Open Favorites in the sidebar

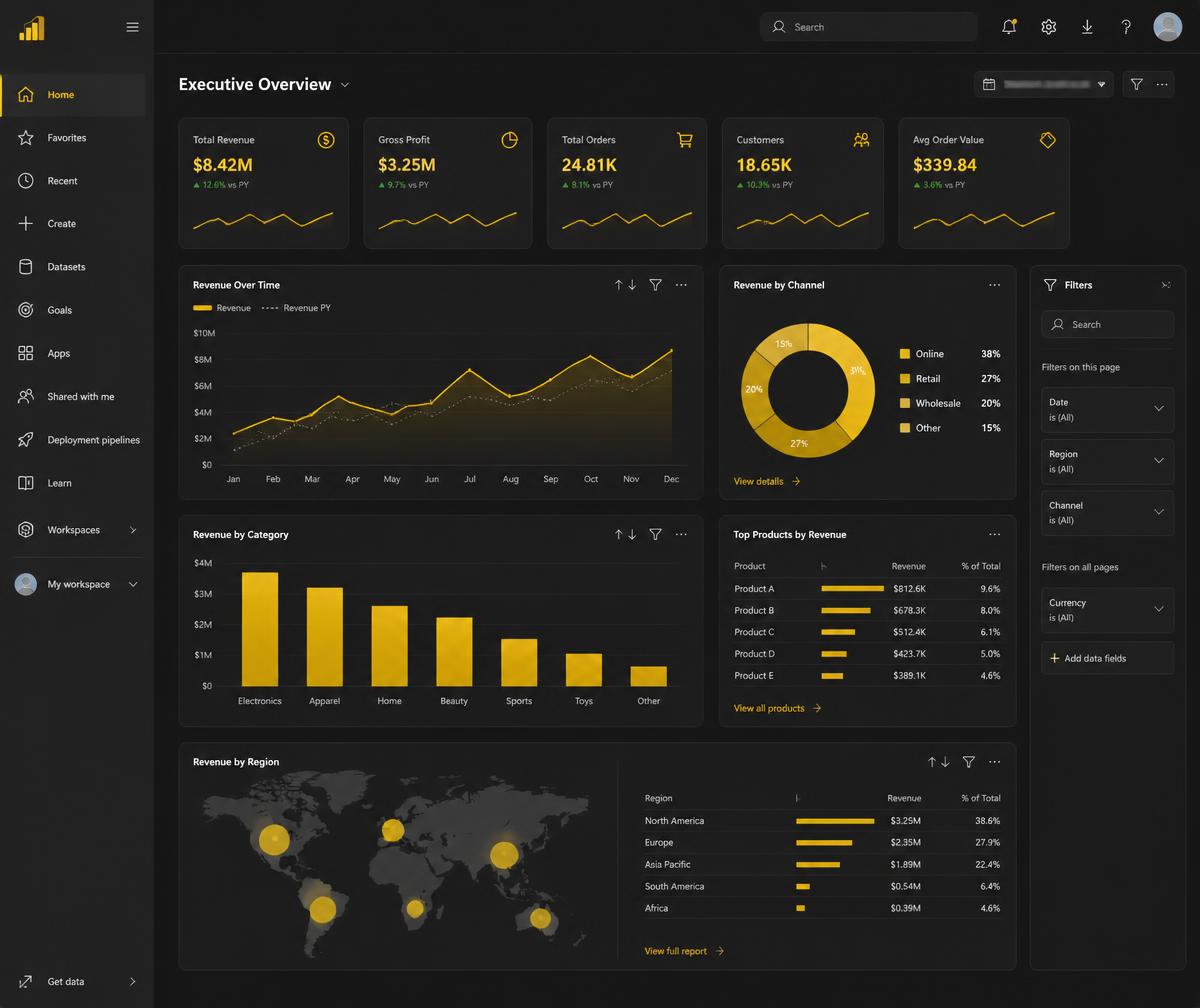point(74,138)
